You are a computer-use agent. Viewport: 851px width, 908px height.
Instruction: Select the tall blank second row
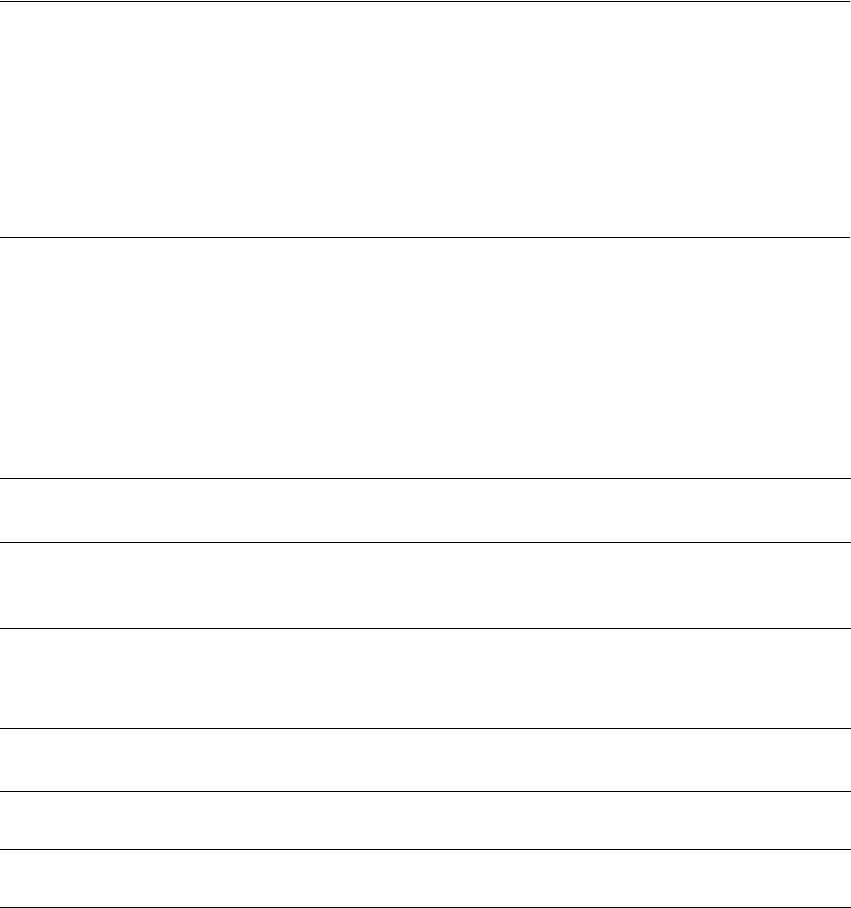point(425,358)
